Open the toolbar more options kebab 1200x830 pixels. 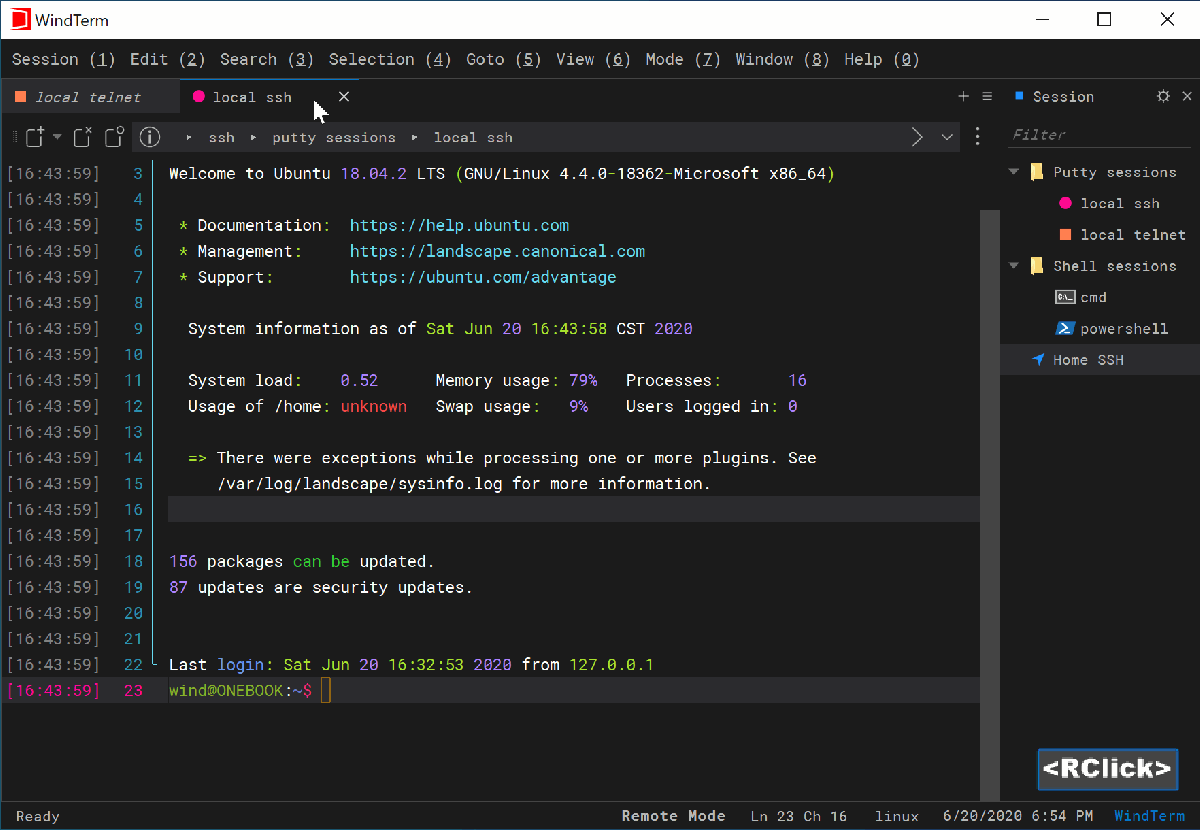978,137
